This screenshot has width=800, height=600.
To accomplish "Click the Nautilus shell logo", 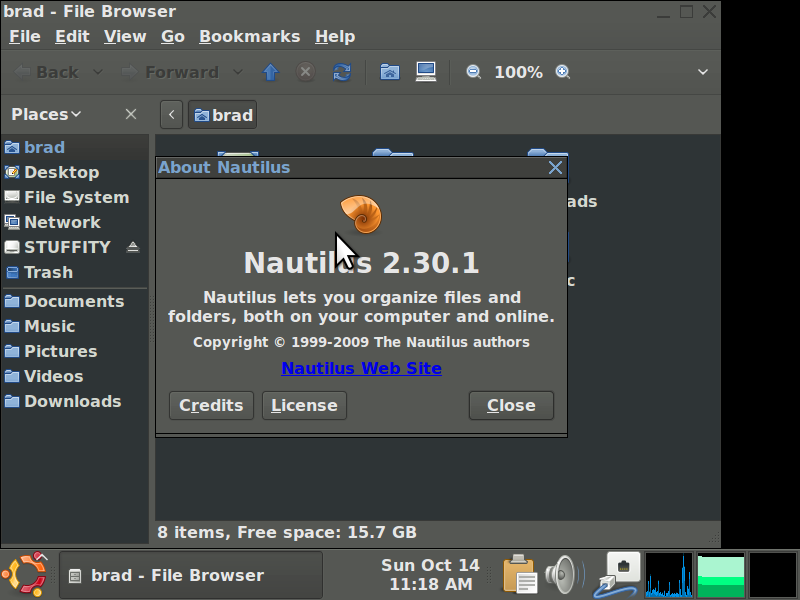I will coord(361,215).
